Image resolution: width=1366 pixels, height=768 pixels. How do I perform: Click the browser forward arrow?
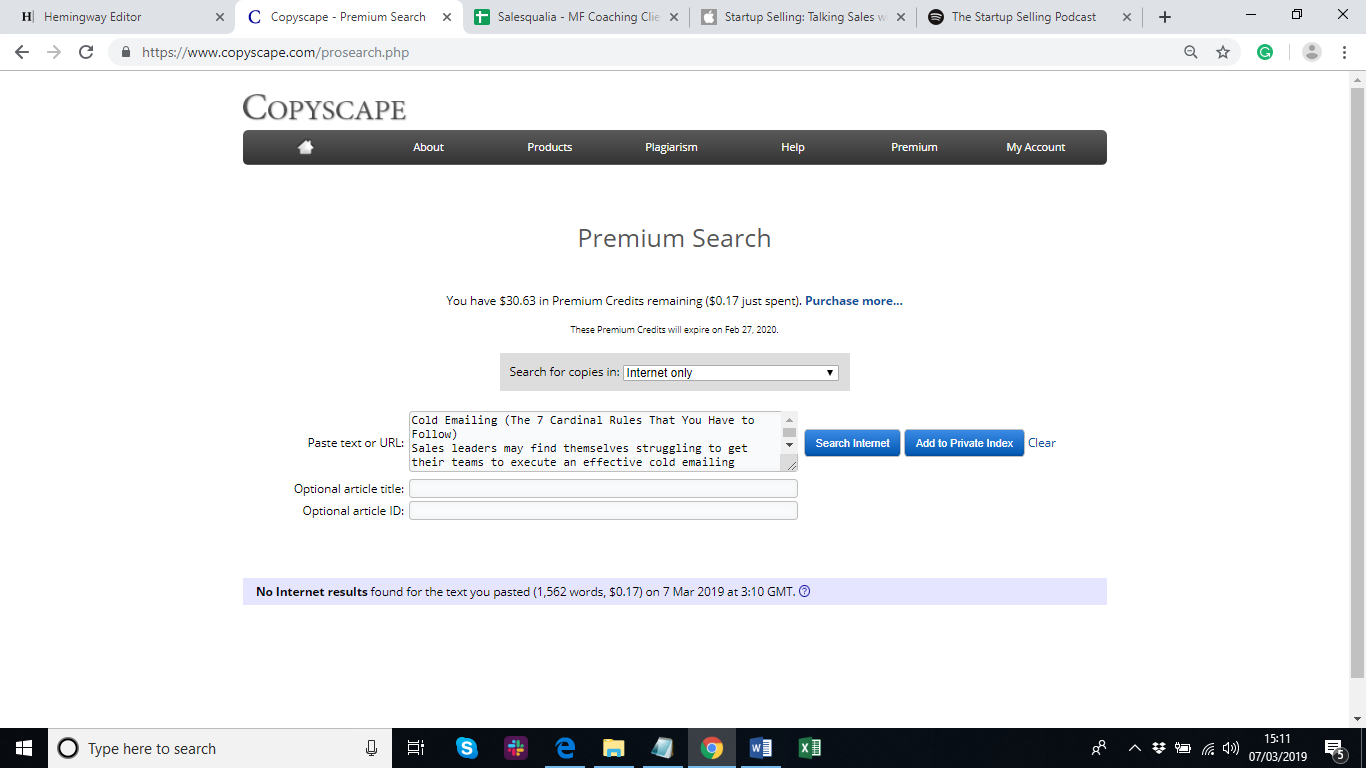pyautogui.click(x=54, y=52)
